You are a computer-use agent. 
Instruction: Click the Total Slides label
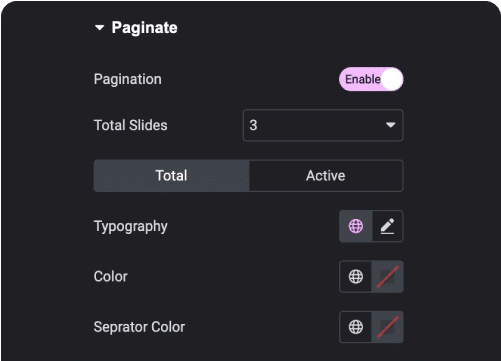[131, 125]
